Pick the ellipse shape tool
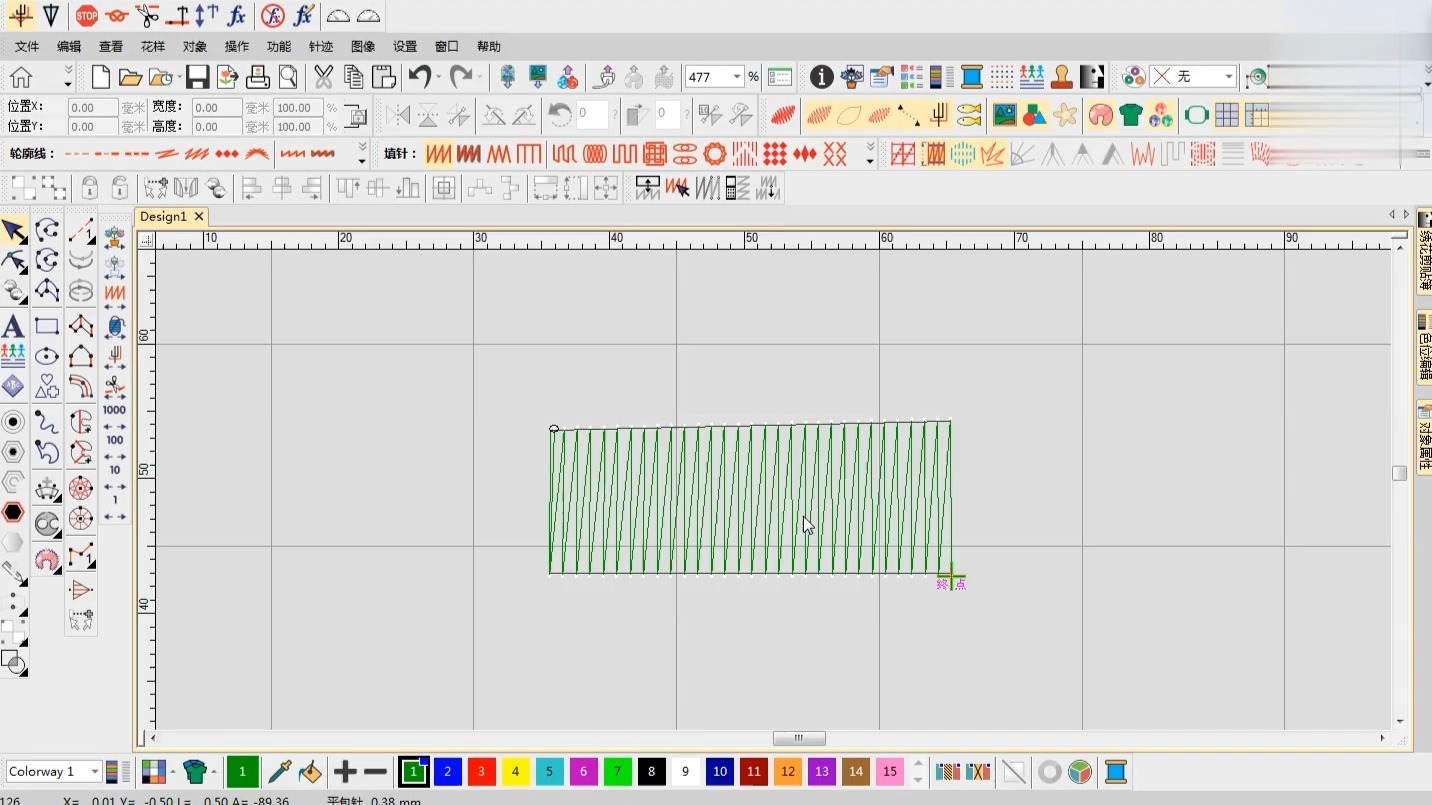This screenshot has width=1432, height=805. (x=47, y=357)
